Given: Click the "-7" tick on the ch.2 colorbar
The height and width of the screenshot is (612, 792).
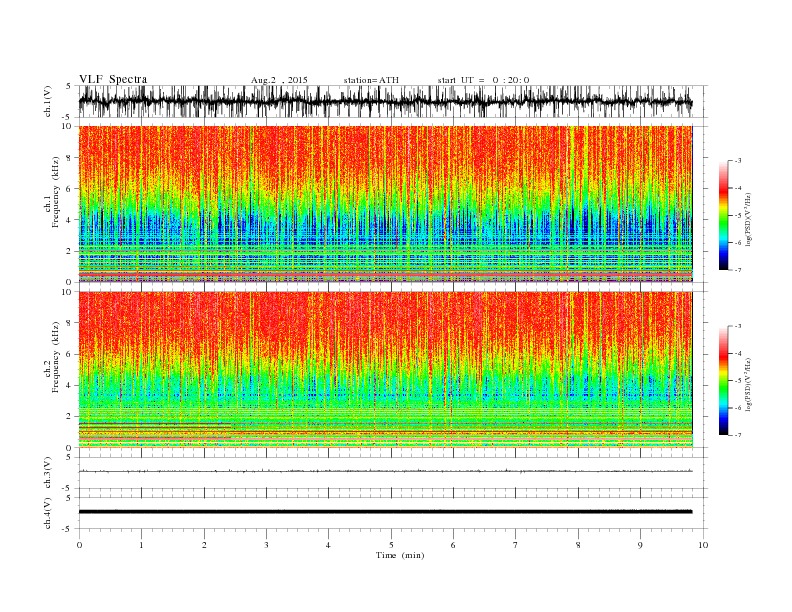Looking at the screenshot, I should point(738,435).
